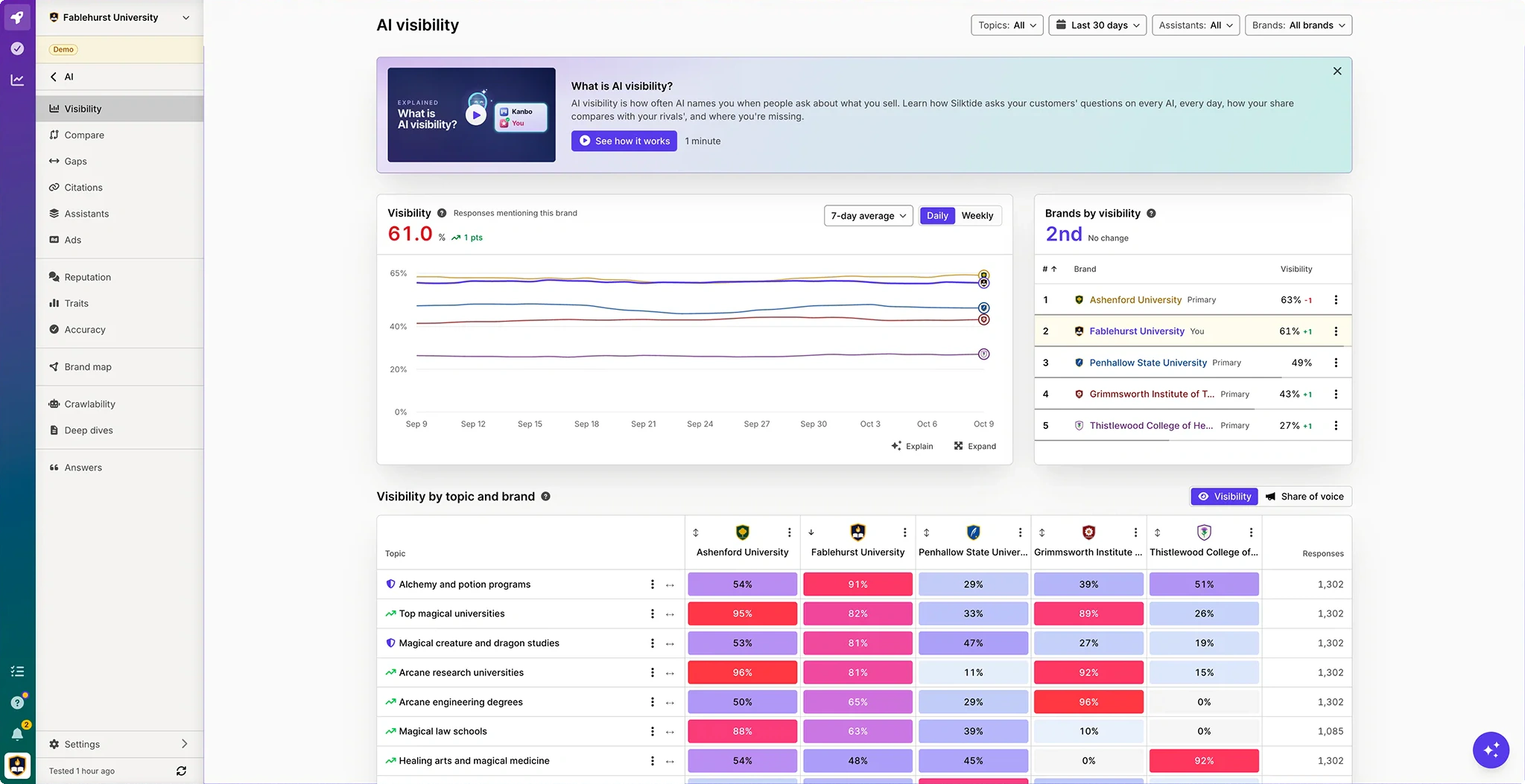Image resolution: width=1525 pixels, height=784 pixels.
Task: Go to Citations in the sidebar
Action: pos(119,188)
